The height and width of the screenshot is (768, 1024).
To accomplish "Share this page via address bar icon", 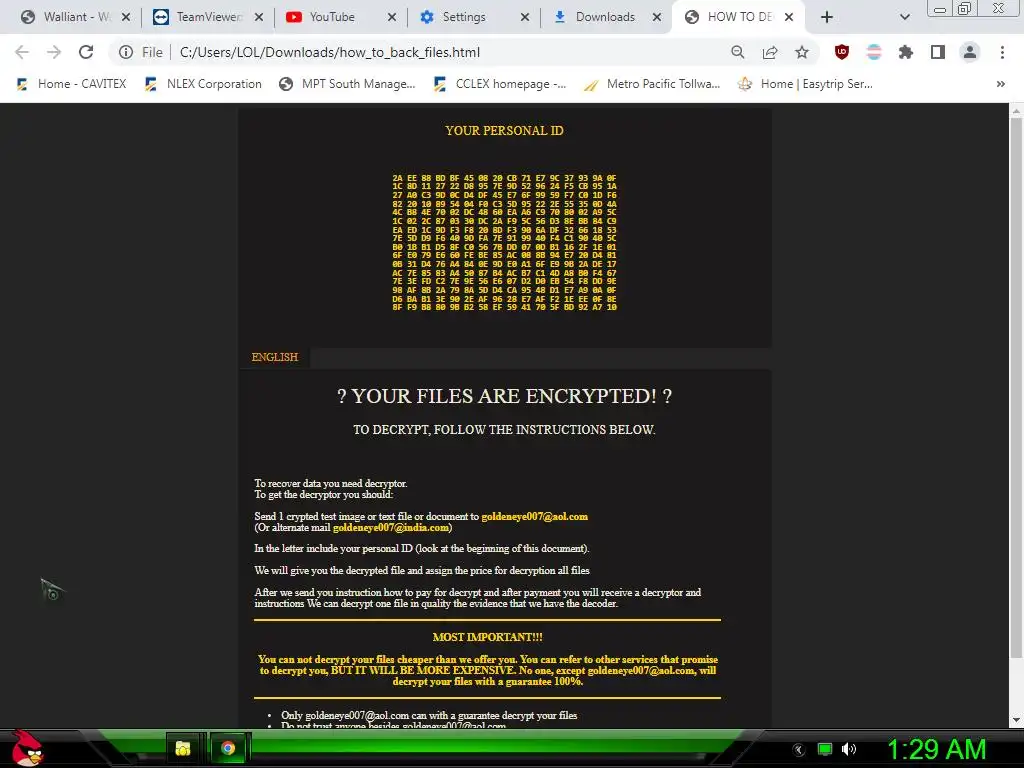I will [x=770, y=52].
